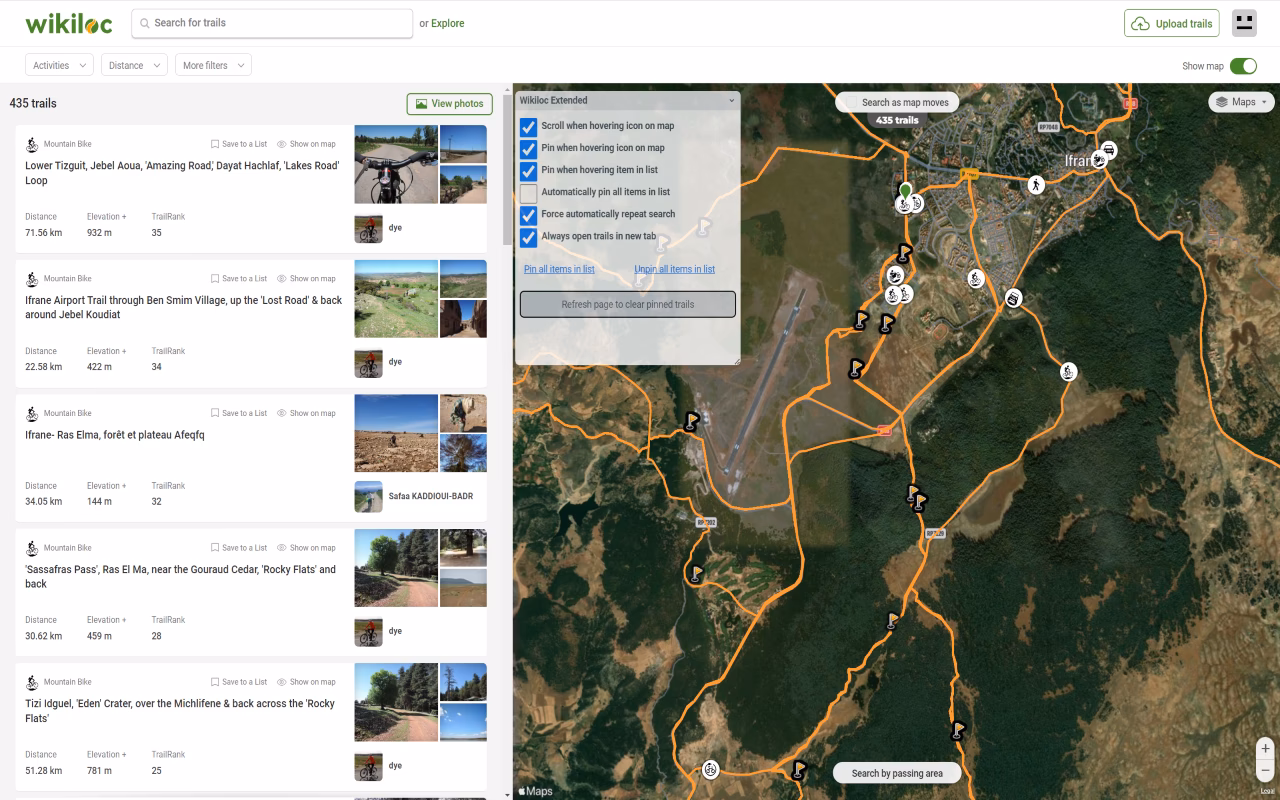Click Save to a List on first trail
This screenshot has width=1280, height=800.
tap(239, 144)
